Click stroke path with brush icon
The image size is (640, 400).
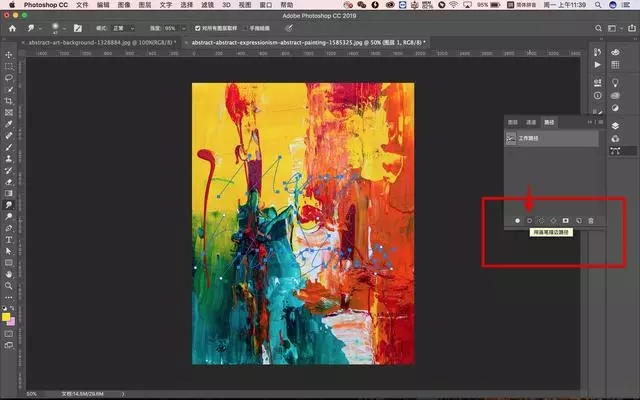point(529,219)
